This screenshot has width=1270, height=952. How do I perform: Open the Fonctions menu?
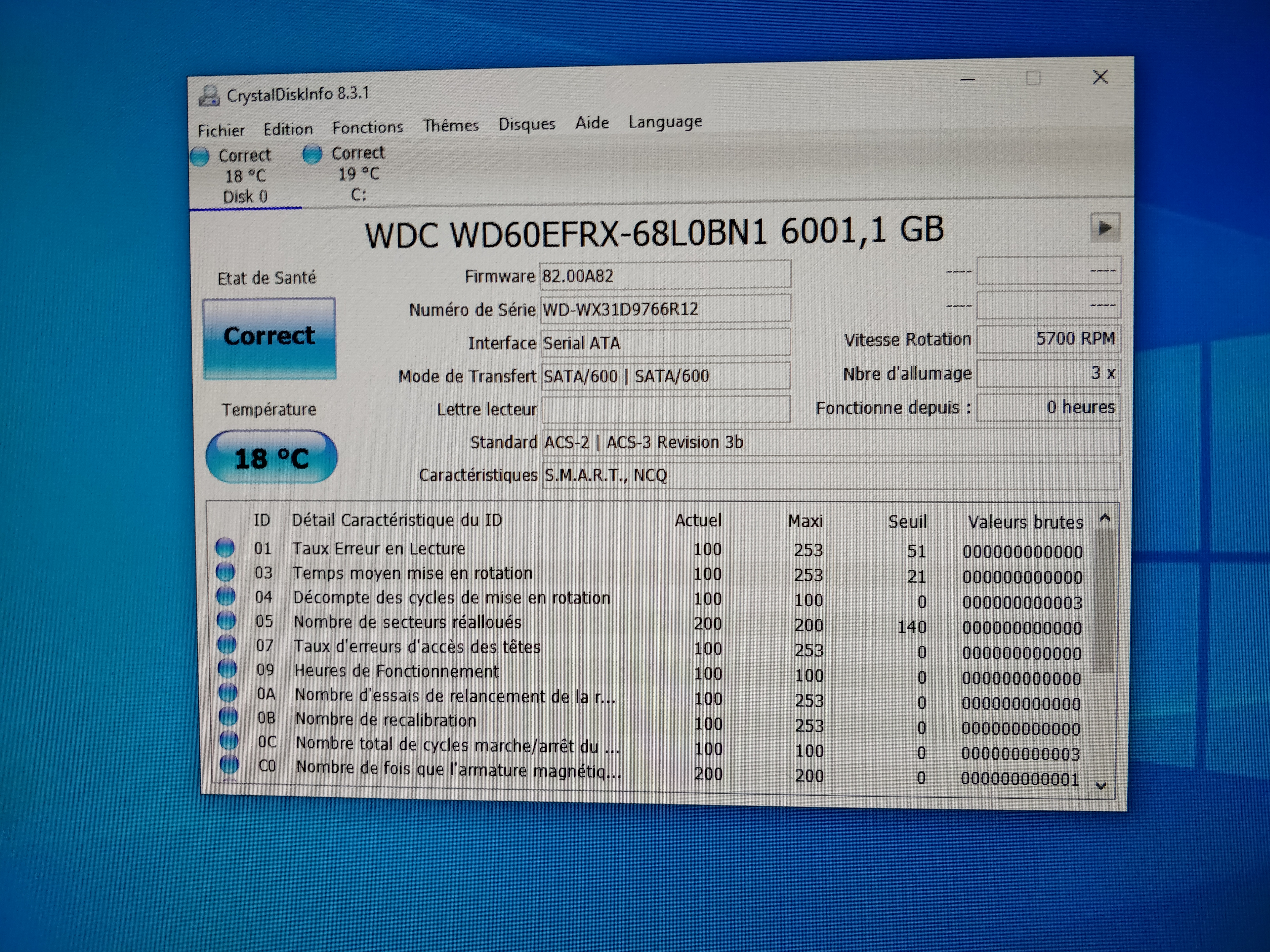[x=367, y=127]
